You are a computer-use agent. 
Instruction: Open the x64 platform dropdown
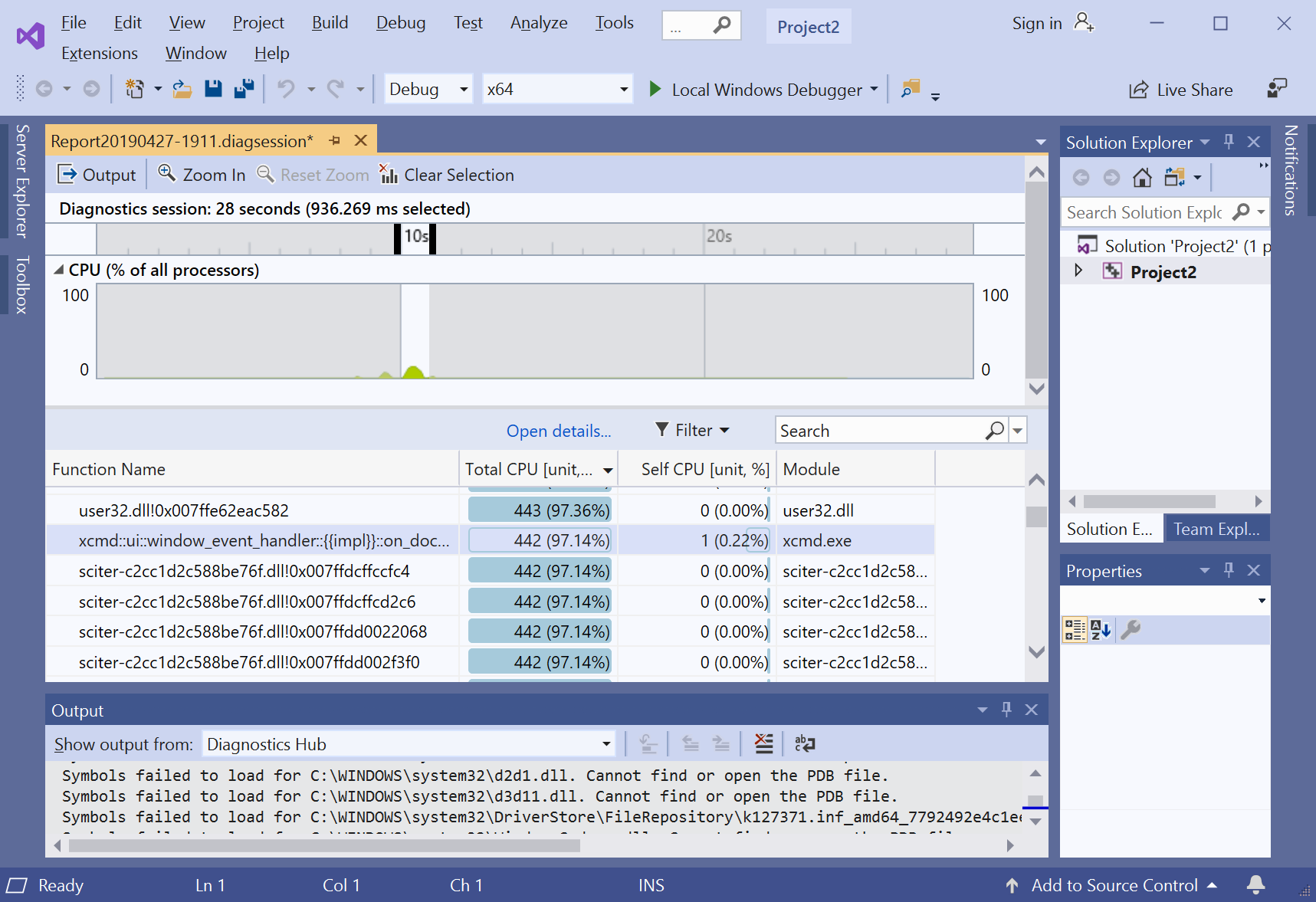click(x=557, y=89)
